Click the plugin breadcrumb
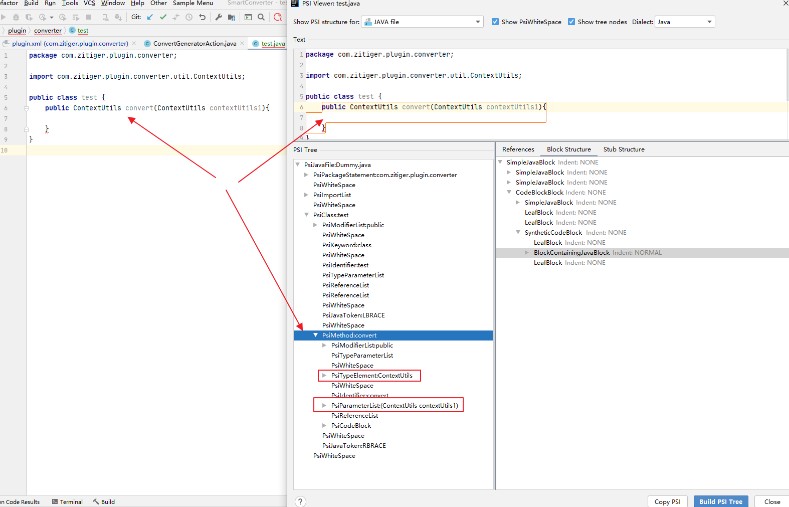Image resolution: width=789 pixels, height=507 pixels. (17, 31)
